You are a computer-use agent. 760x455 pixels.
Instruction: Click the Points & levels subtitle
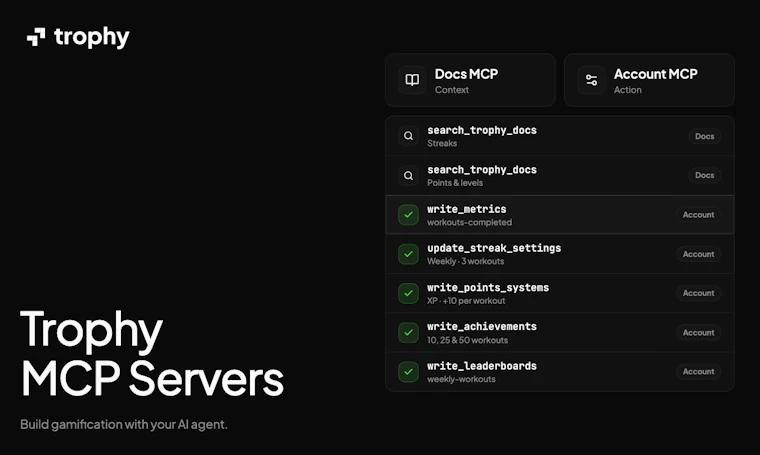click(455, 183)
